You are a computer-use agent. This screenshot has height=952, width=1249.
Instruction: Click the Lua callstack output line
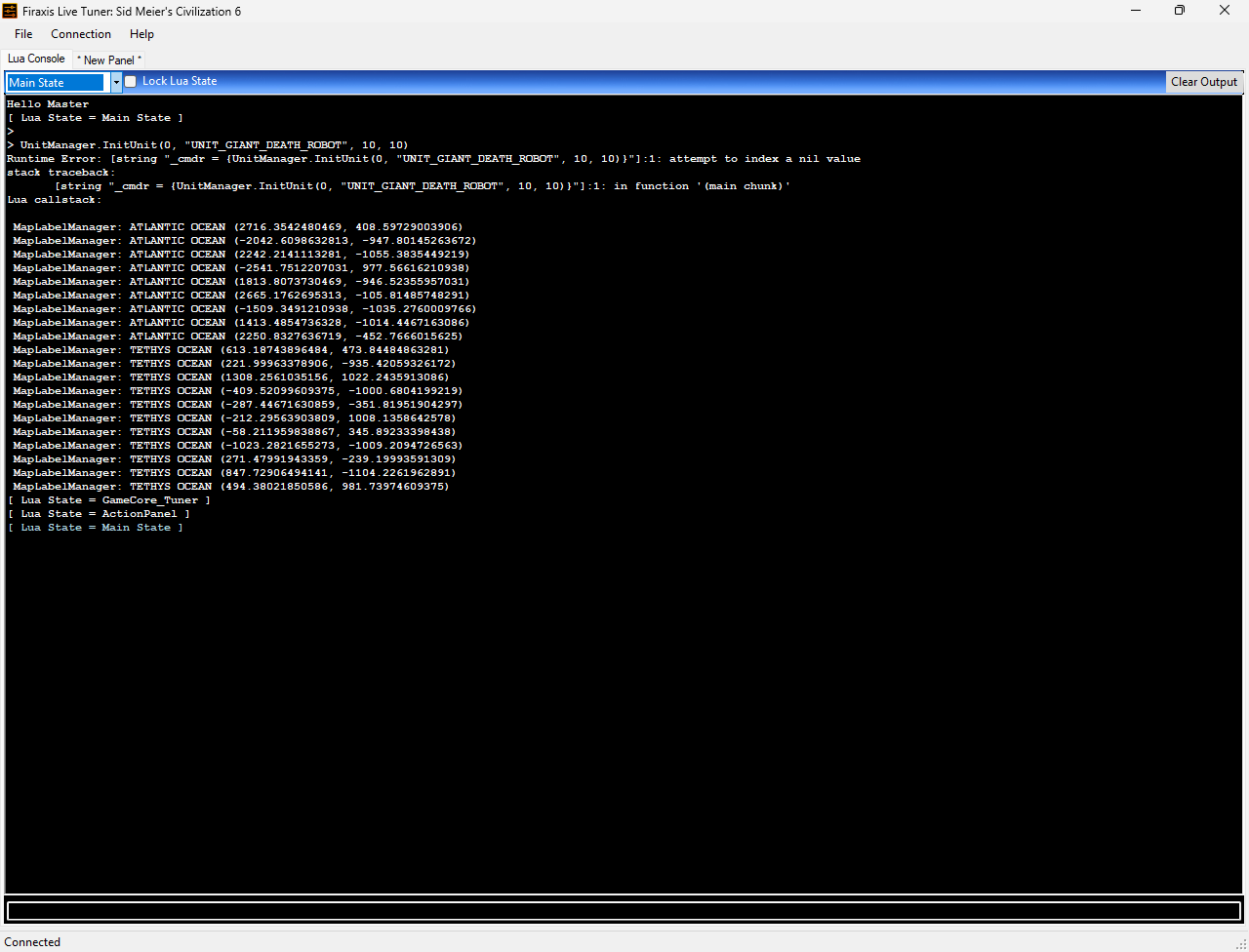point(54,200)
